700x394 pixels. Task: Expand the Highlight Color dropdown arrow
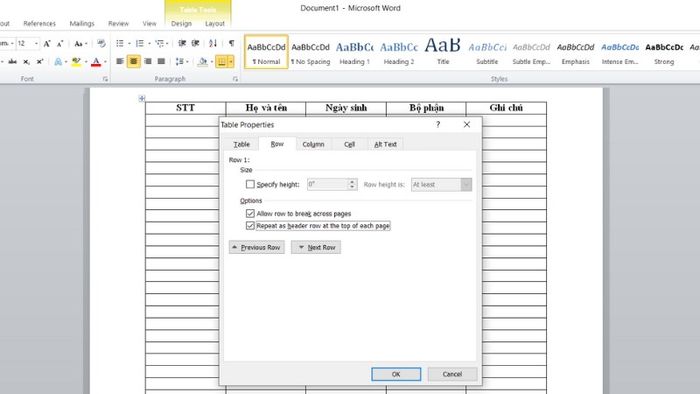[x=86, y=62]
